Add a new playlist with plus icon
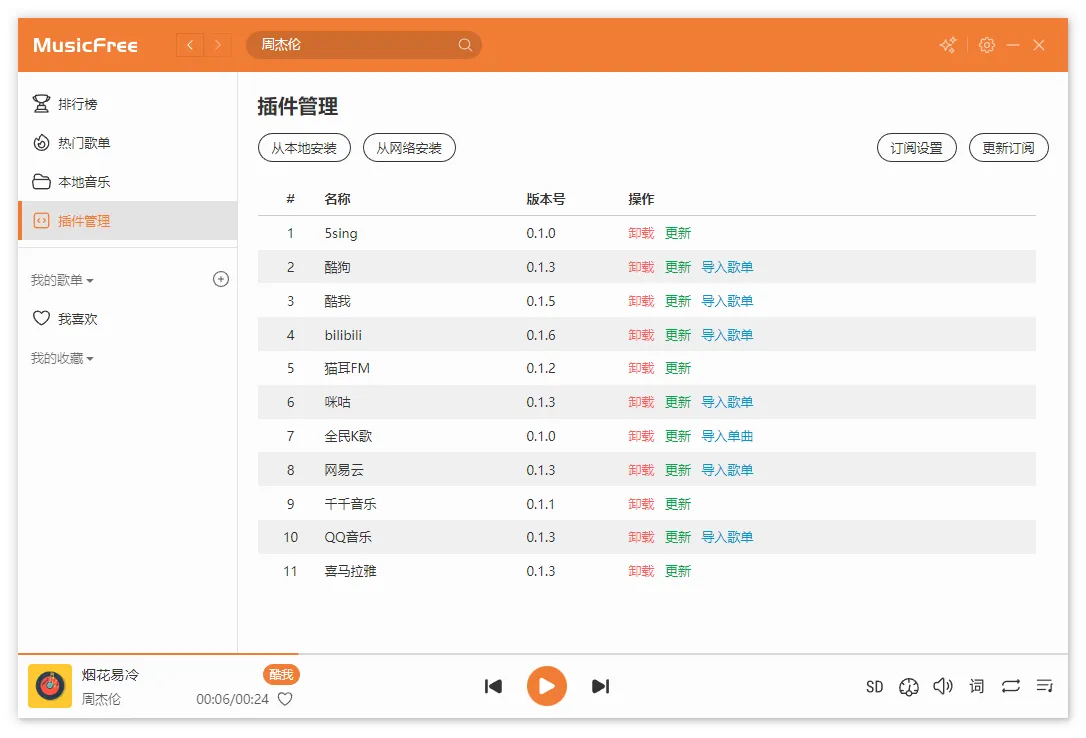Image resolution: width=1086 pixels, height=738 pixels. pyautogui.click(x=220, y=279)
